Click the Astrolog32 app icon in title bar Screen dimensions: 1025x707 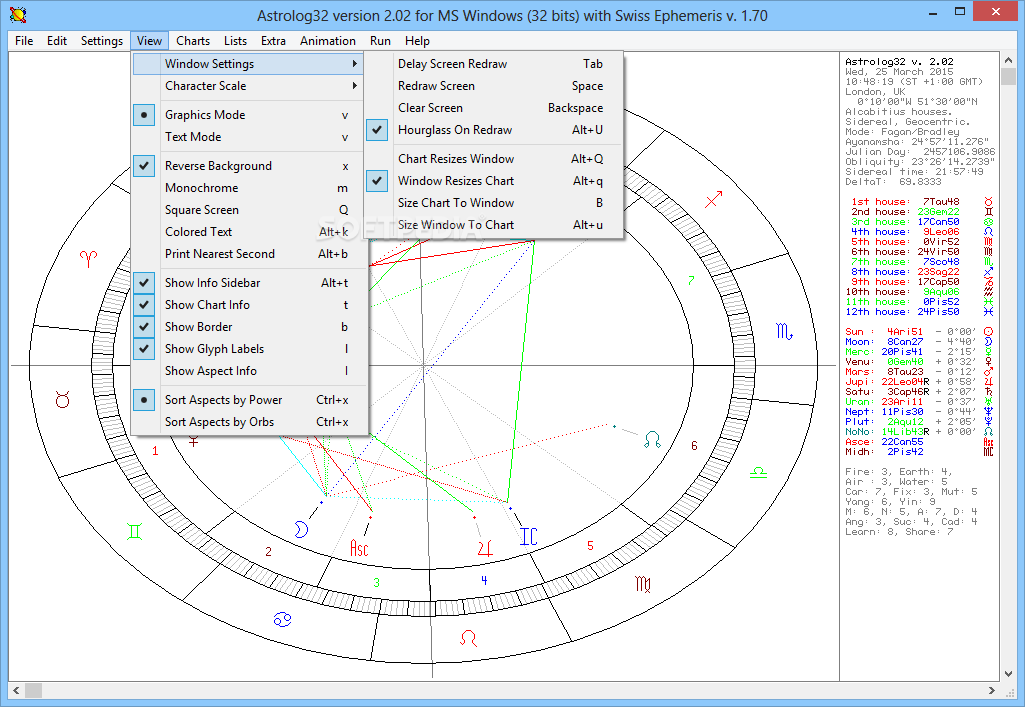click(x=18, y=15)
